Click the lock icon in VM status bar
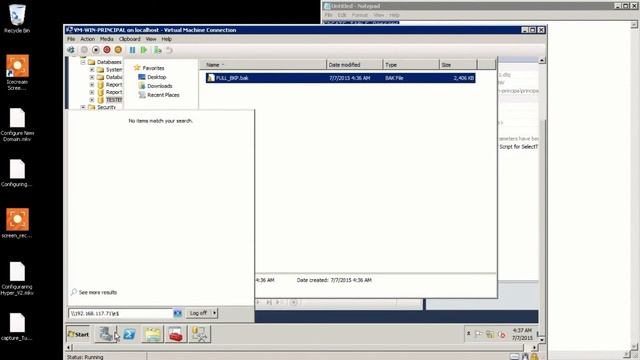The width and height of the screenshot is (640, 360). point(535,357)
